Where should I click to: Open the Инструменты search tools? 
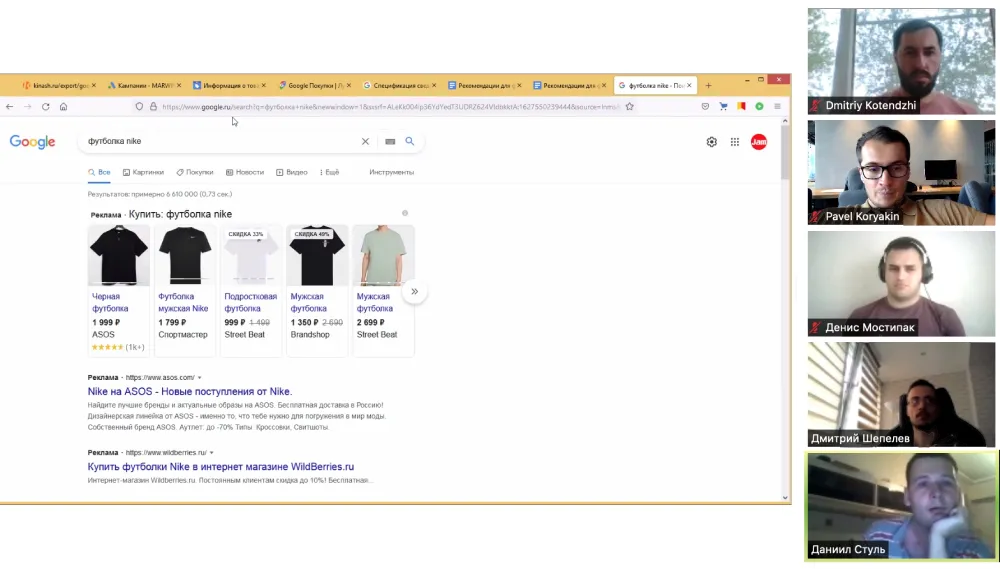click(x=392, y=172)
